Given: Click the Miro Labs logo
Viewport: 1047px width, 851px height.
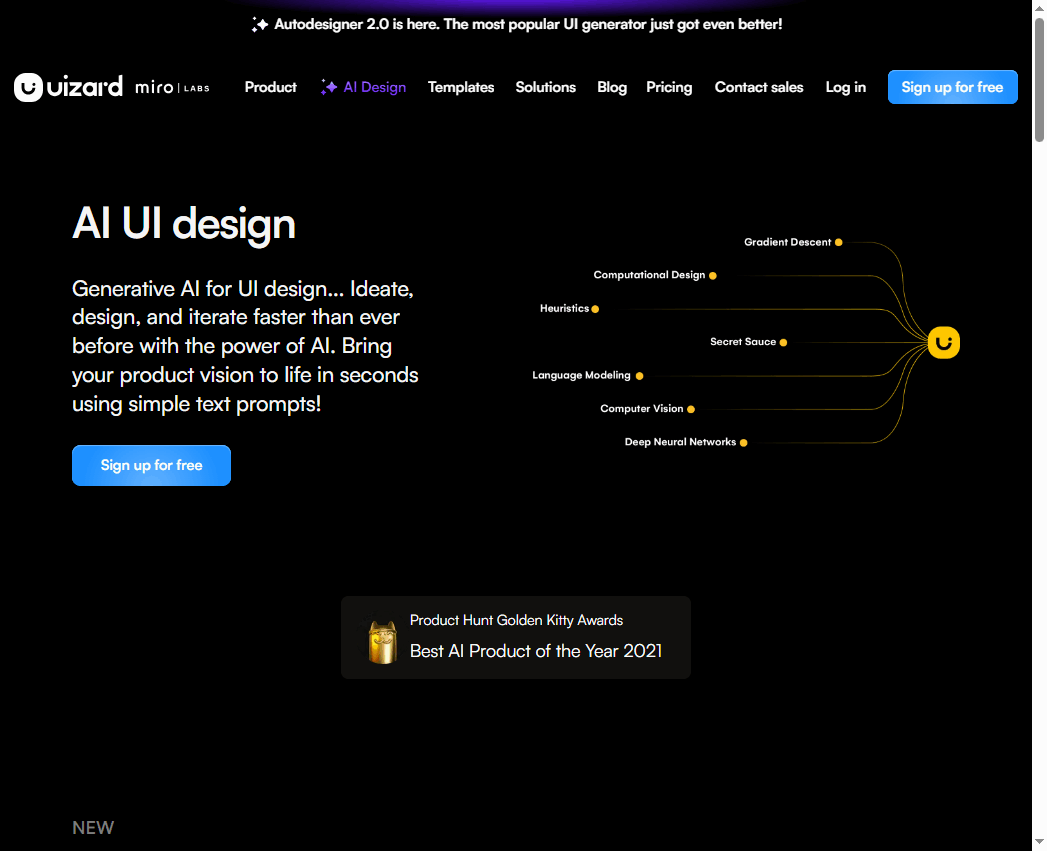Looking at the screenshot, I should pyautogui.click(x=172, y=88).
